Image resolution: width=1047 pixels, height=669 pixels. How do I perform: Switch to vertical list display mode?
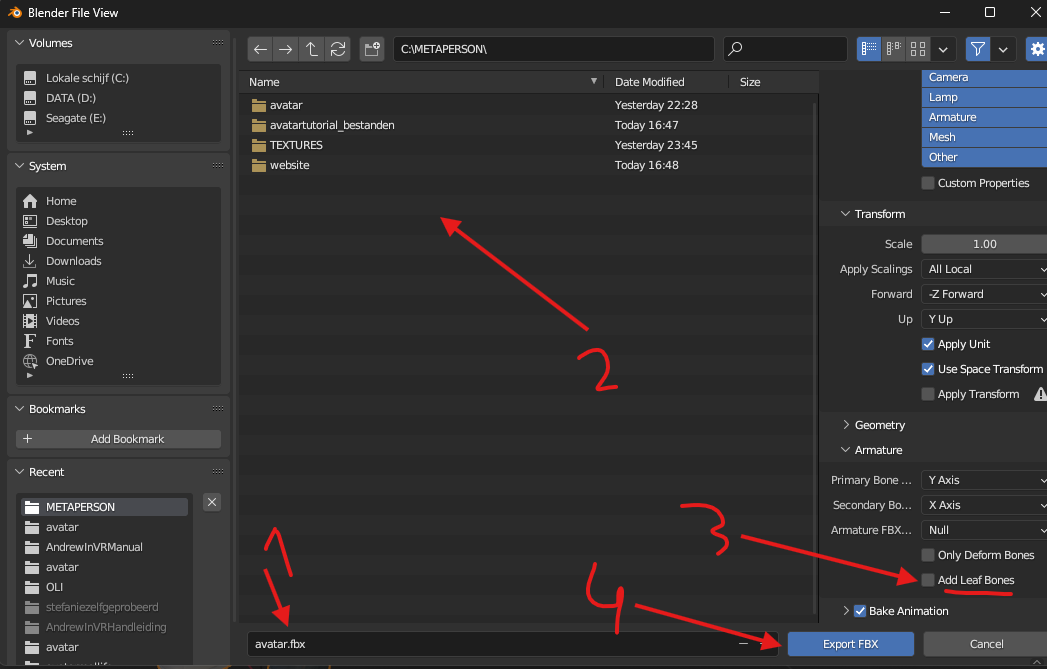tap(869, 49)
